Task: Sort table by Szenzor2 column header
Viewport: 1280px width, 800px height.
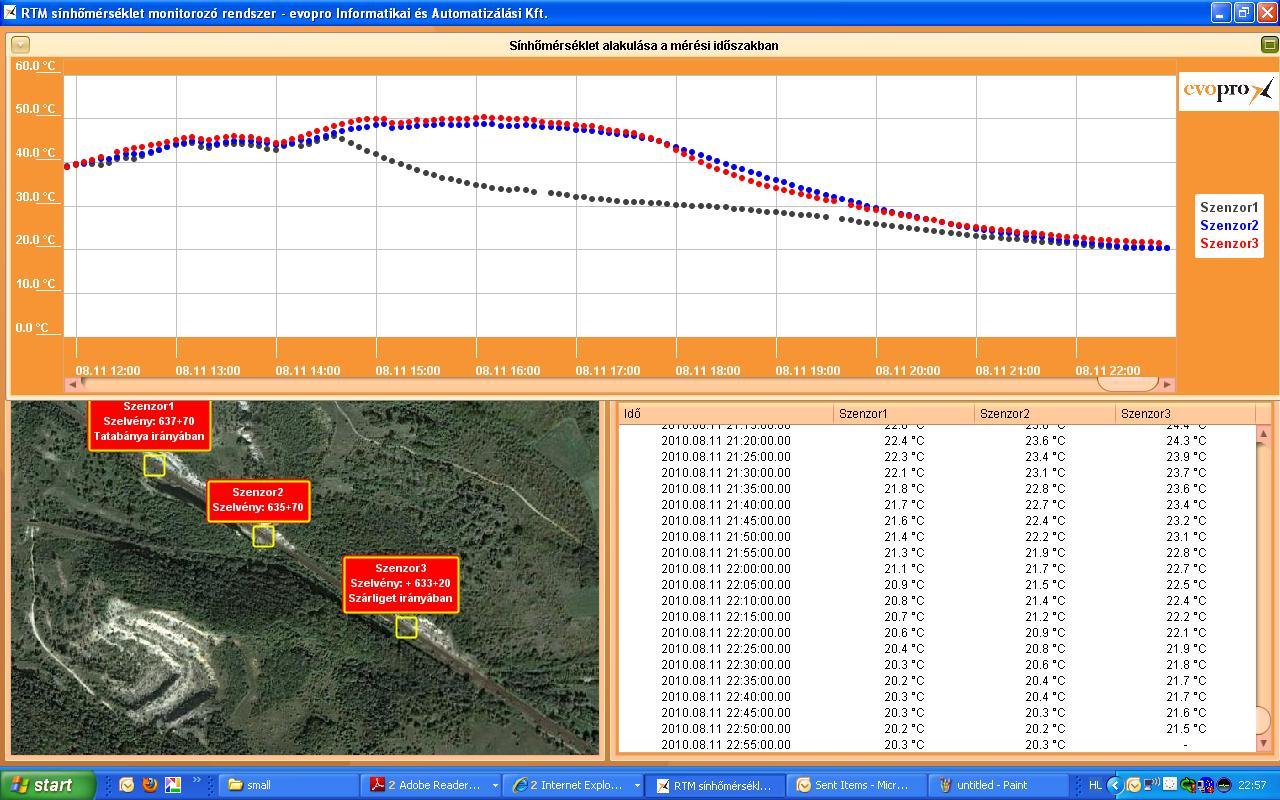Action: [1045, 414]
